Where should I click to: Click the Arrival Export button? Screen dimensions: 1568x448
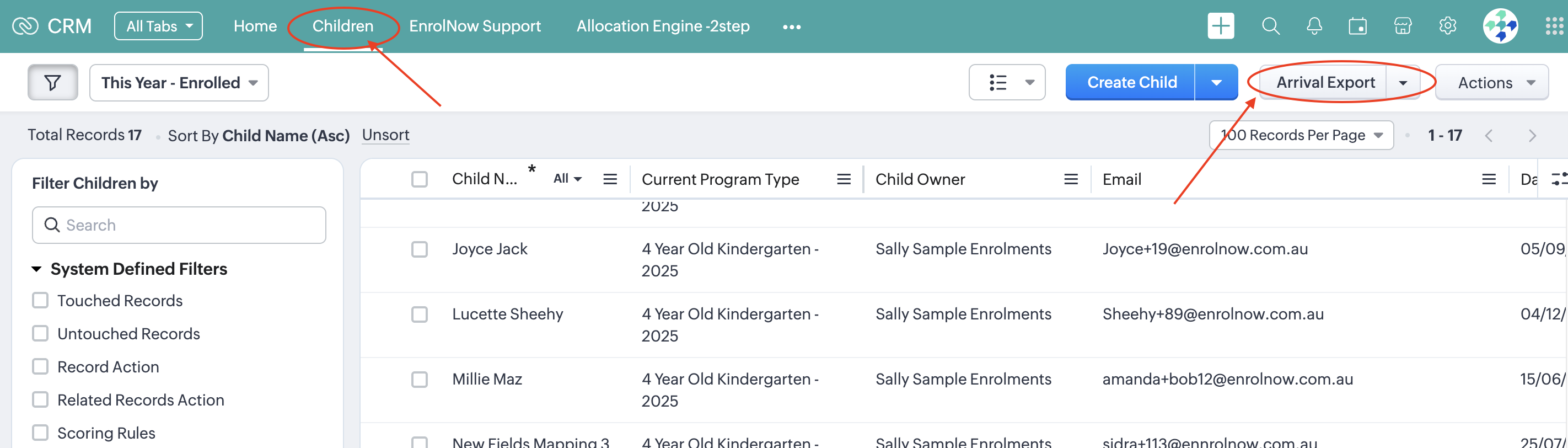[x=1324, y=82]
